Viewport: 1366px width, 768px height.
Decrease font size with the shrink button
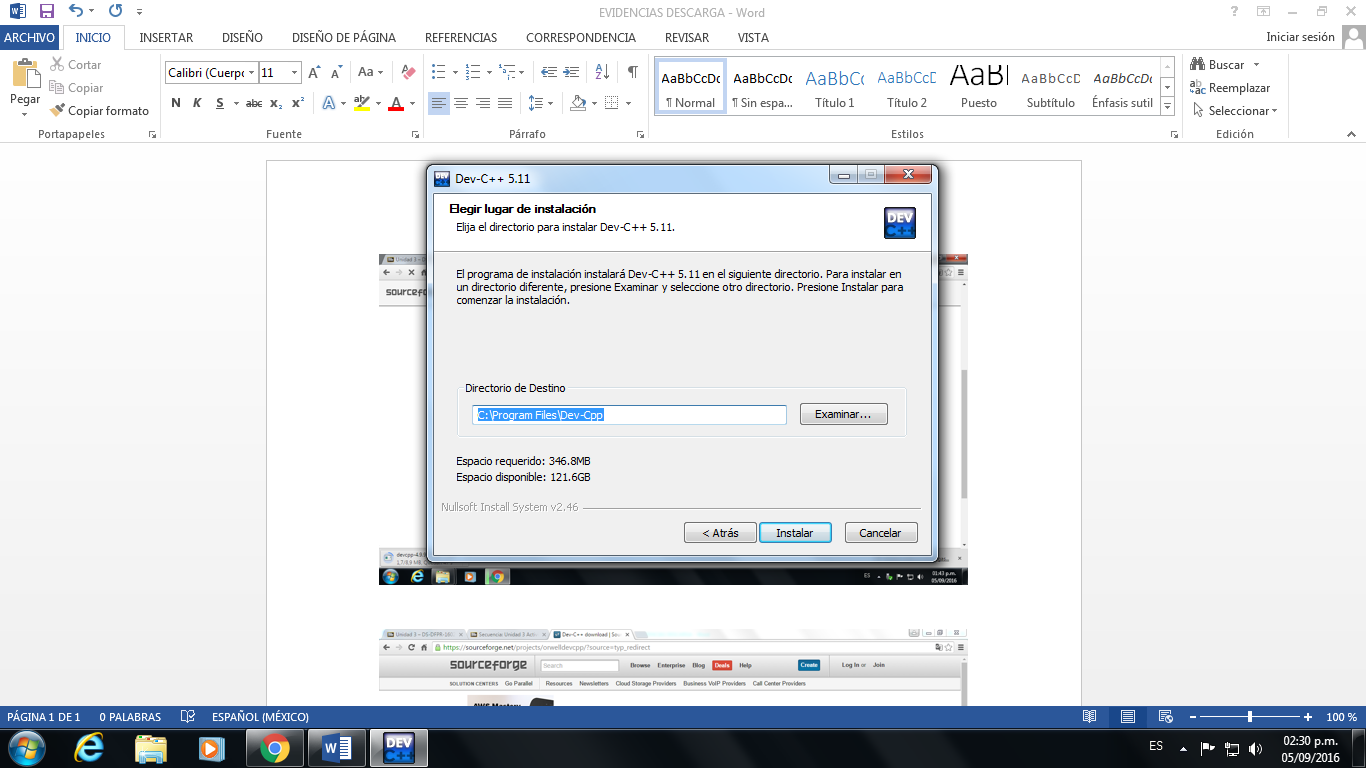click(x=337, y=72)
